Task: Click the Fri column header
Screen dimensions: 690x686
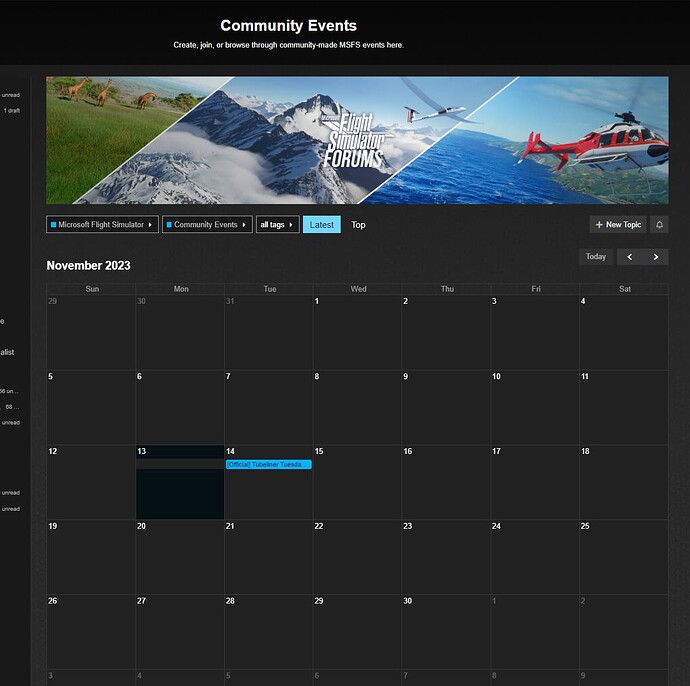Action: point(536,289)
